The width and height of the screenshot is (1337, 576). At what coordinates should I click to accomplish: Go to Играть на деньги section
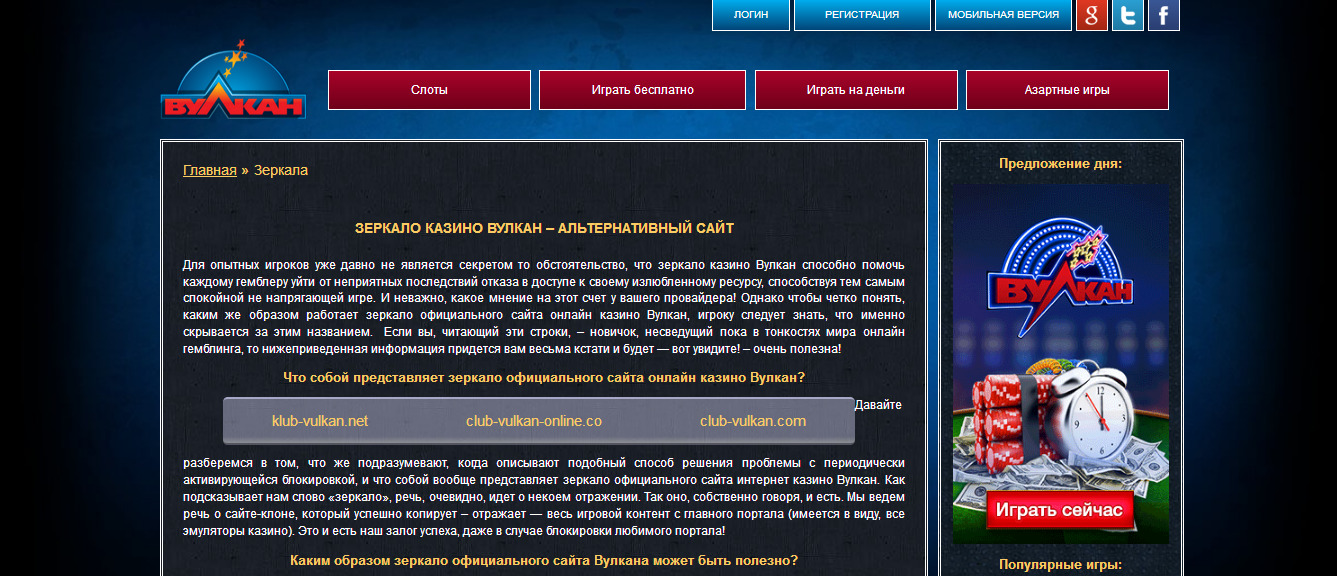pos(856,90)
